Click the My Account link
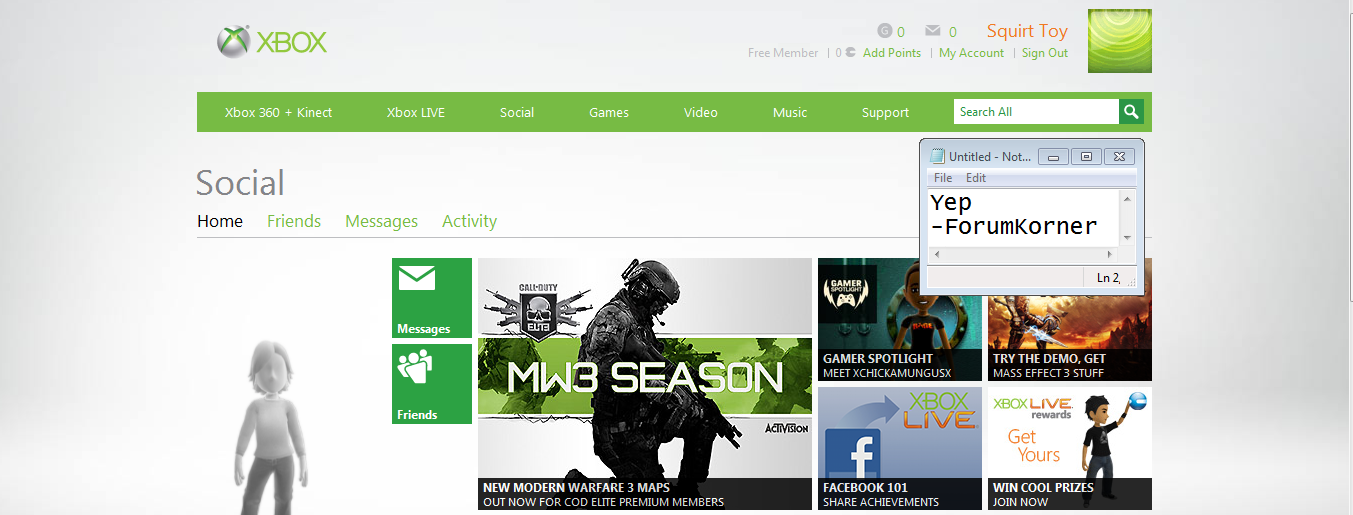Viewport: 1353px width, 515px height. pyautogui.click(x=971, y=53)
